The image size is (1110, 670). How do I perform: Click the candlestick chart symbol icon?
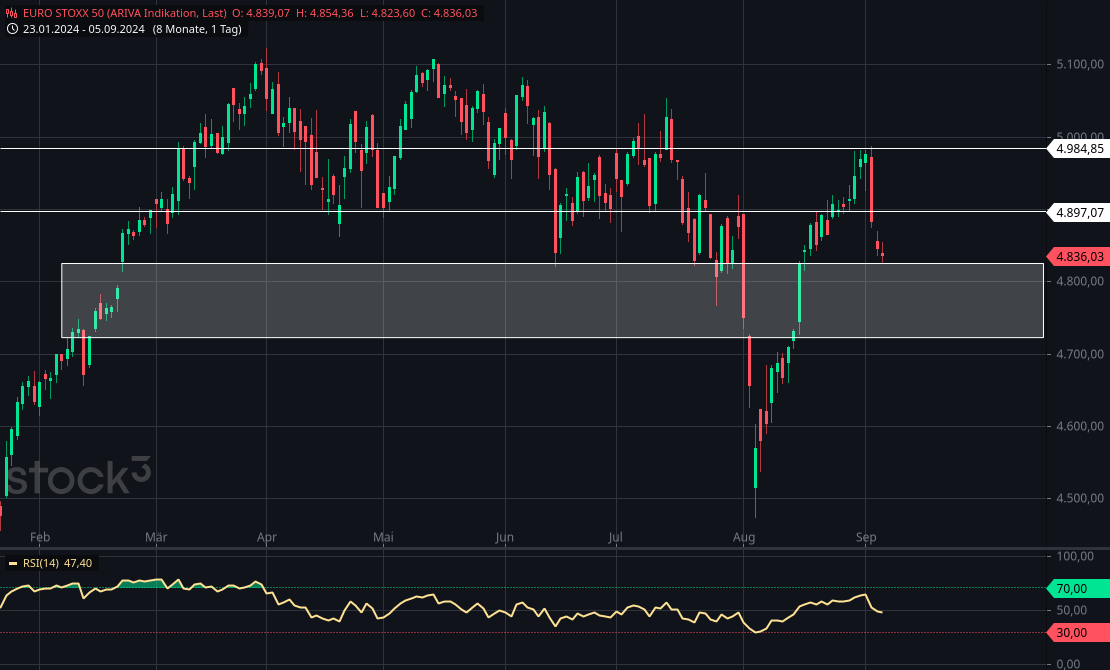[12, 14]
